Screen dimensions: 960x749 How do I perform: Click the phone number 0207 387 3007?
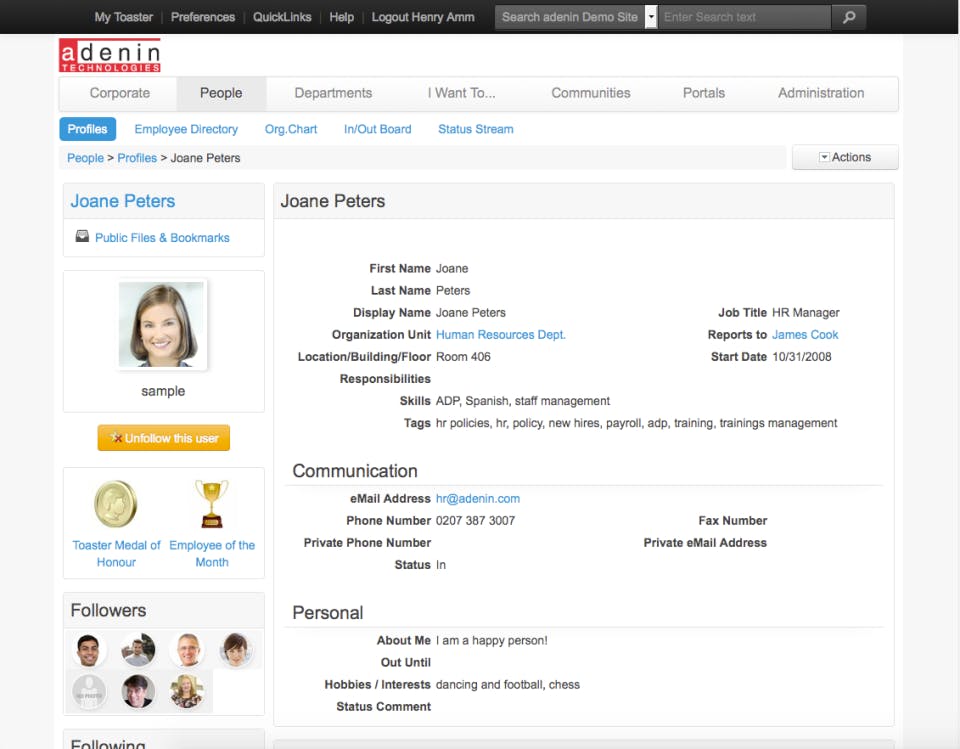coord(475,521)
